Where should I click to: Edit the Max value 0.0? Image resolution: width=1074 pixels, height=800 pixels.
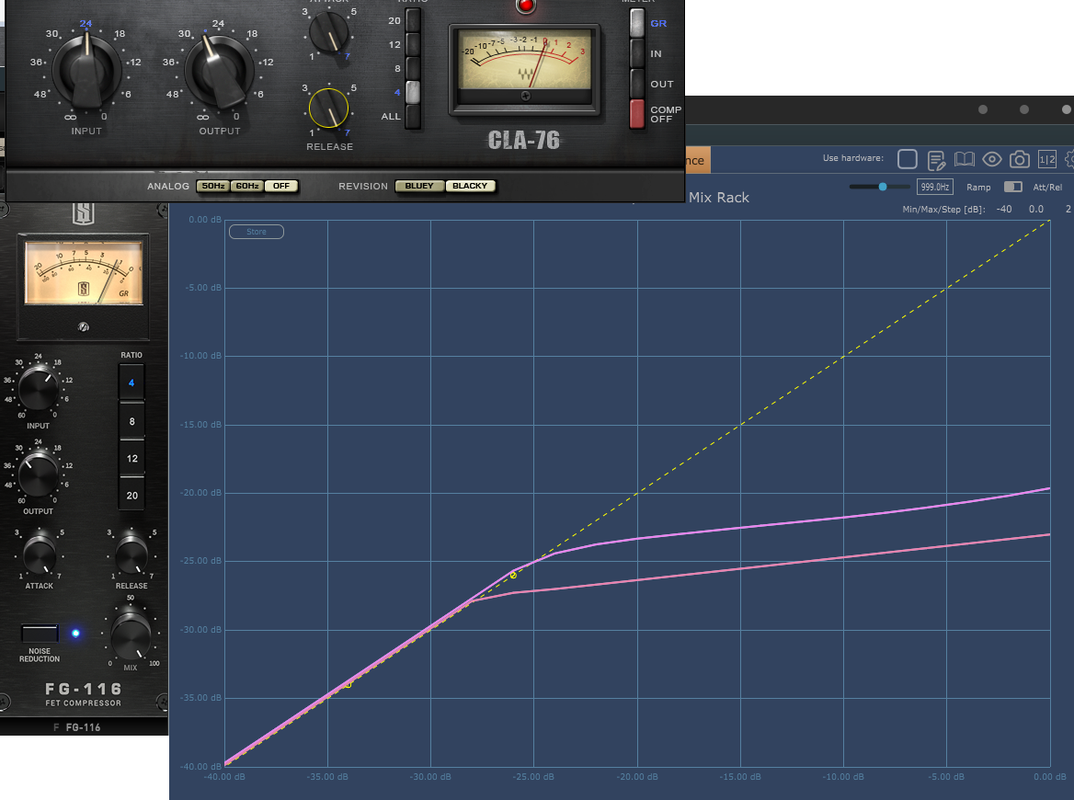(1036, 209)
